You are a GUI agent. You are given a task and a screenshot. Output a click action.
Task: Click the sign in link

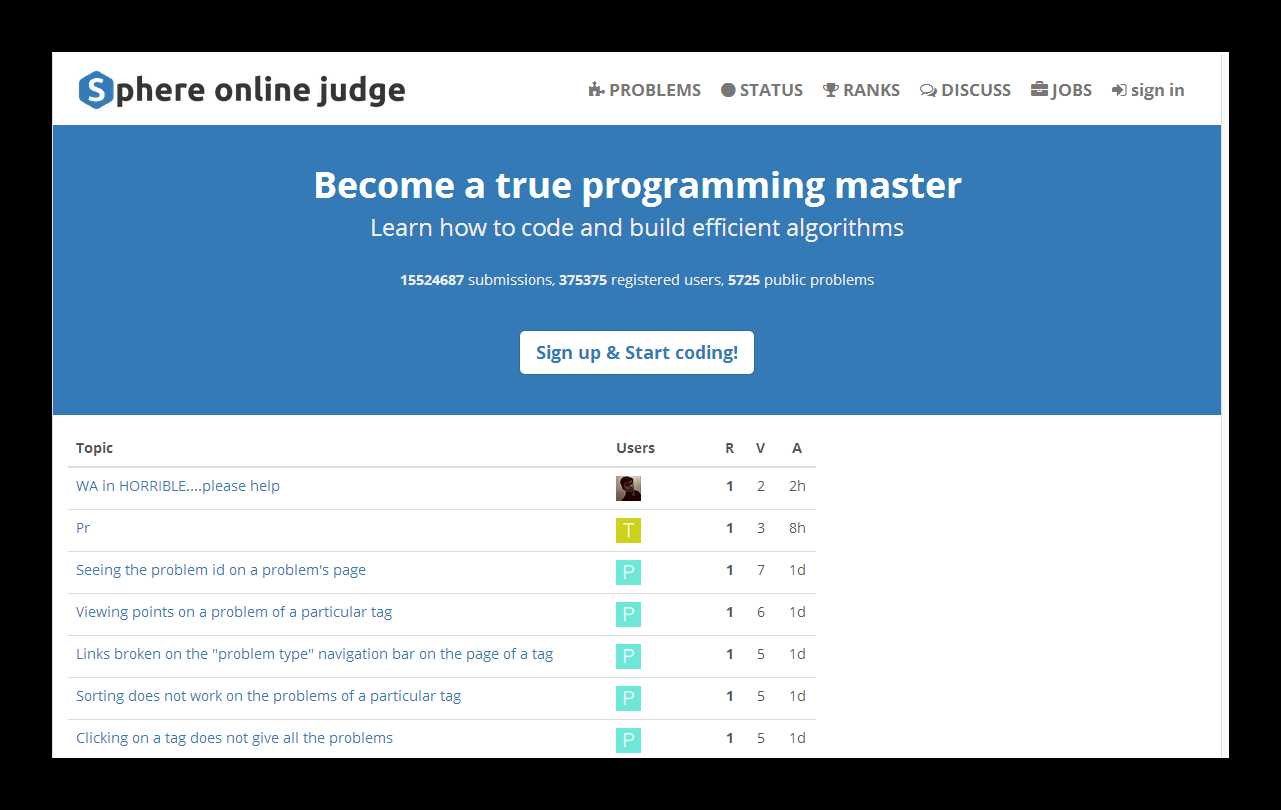pyautogui.click(x=1148, y=90)
